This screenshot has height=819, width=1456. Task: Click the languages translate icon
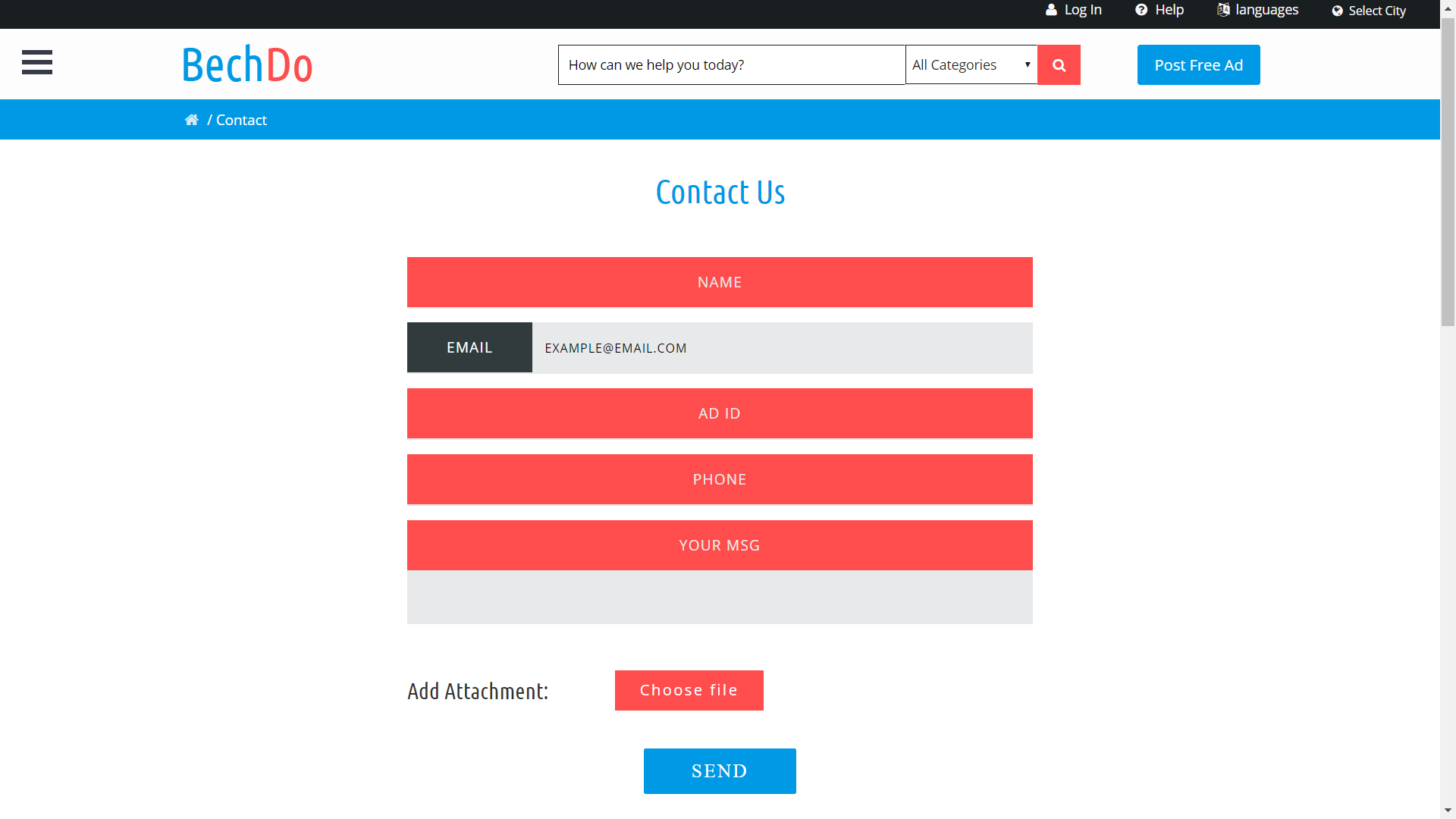1223,10
